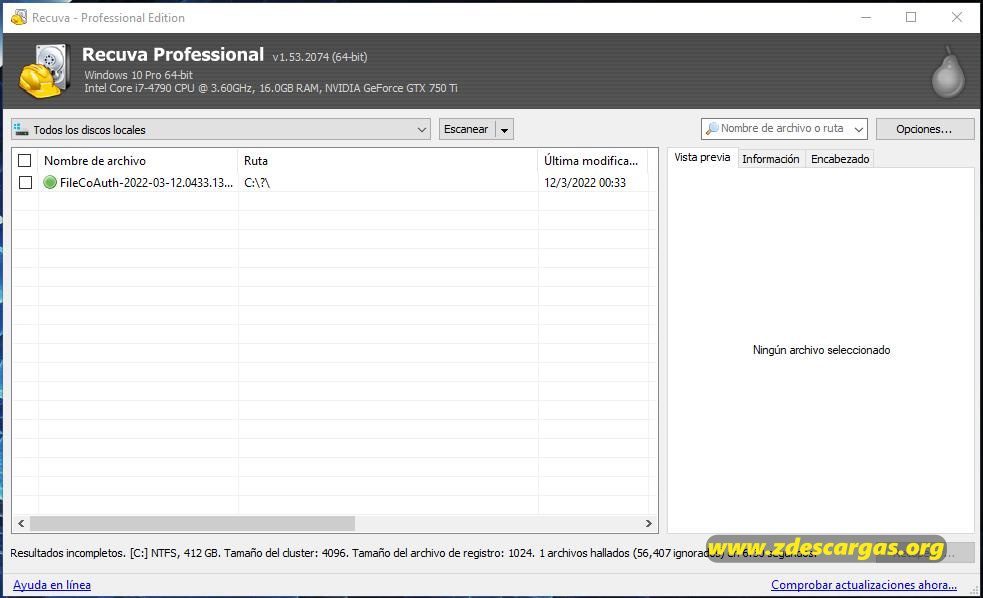Minimize the Recuva window
This screenshot has height=598, width=983.
click(x=866, y=18)
